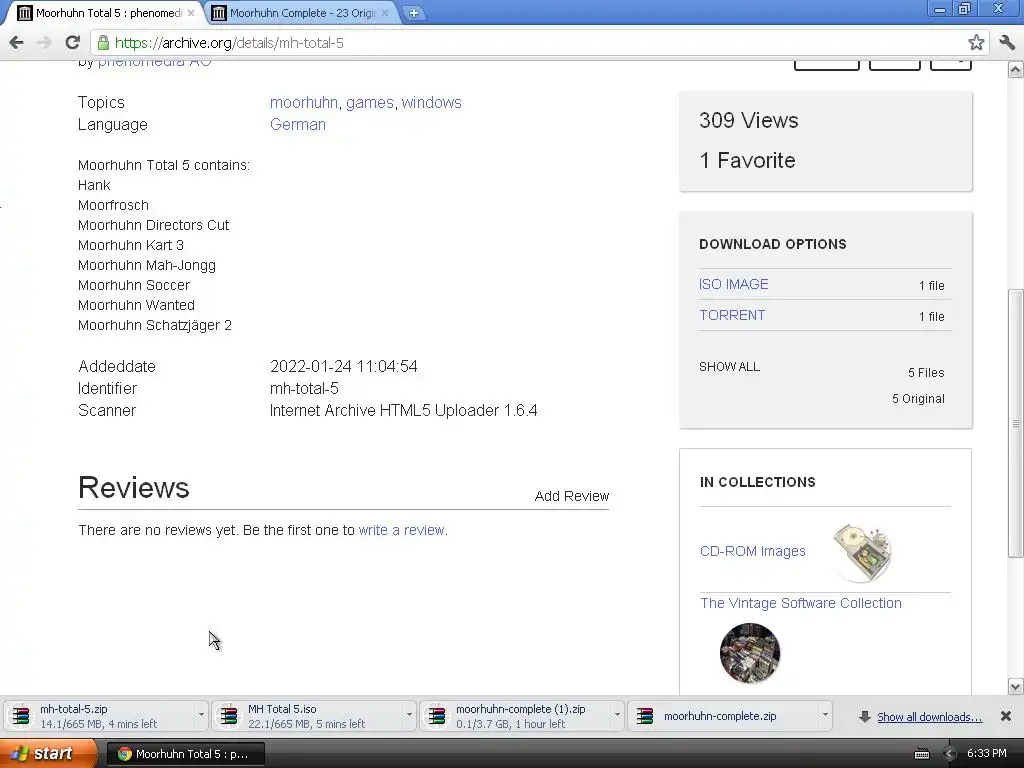Close the Moorhuhn Total 5 tab

point(191,12)
